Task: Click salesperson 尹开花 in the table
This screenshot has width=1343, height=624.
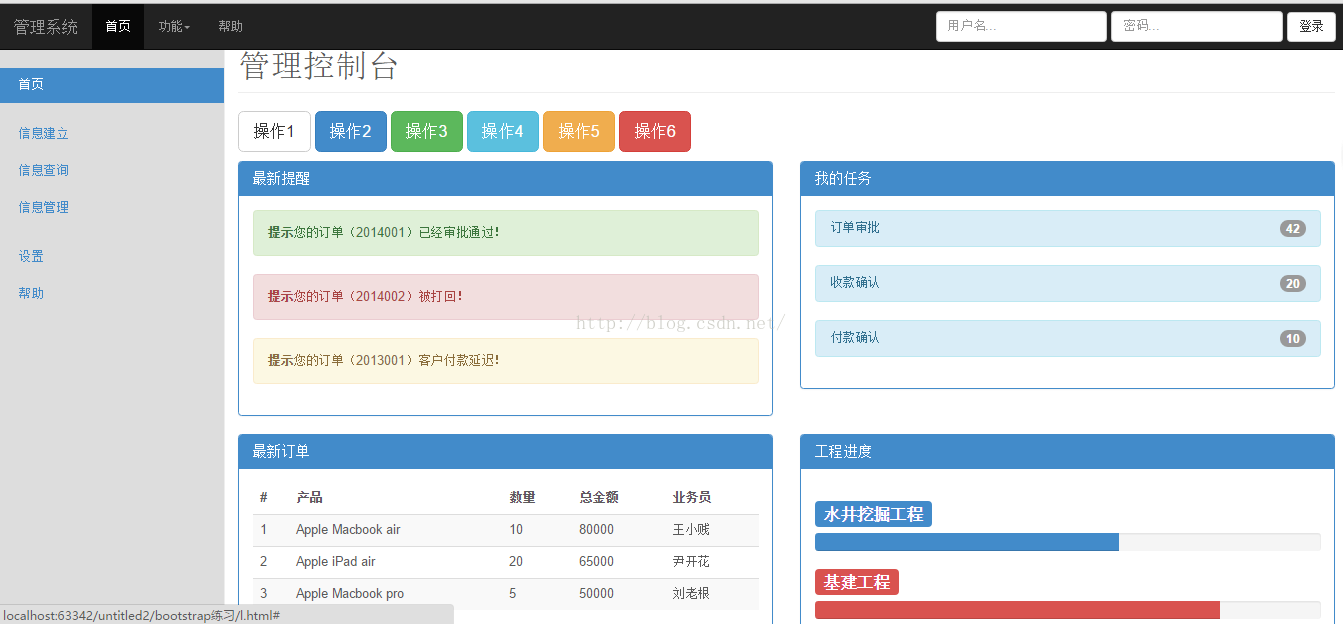Action: (691, 562)
